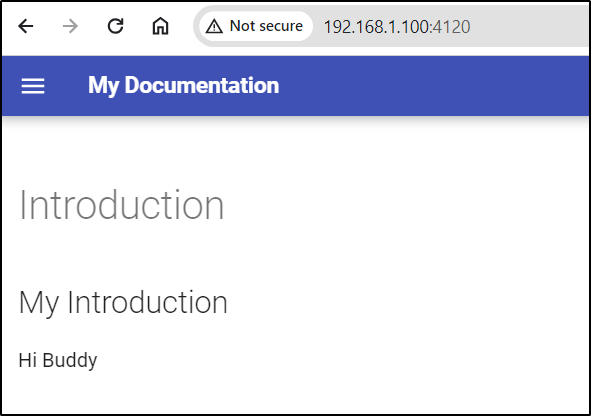View site info via Not secure chip
Screen dimensions: 591x416
(256, 26)
